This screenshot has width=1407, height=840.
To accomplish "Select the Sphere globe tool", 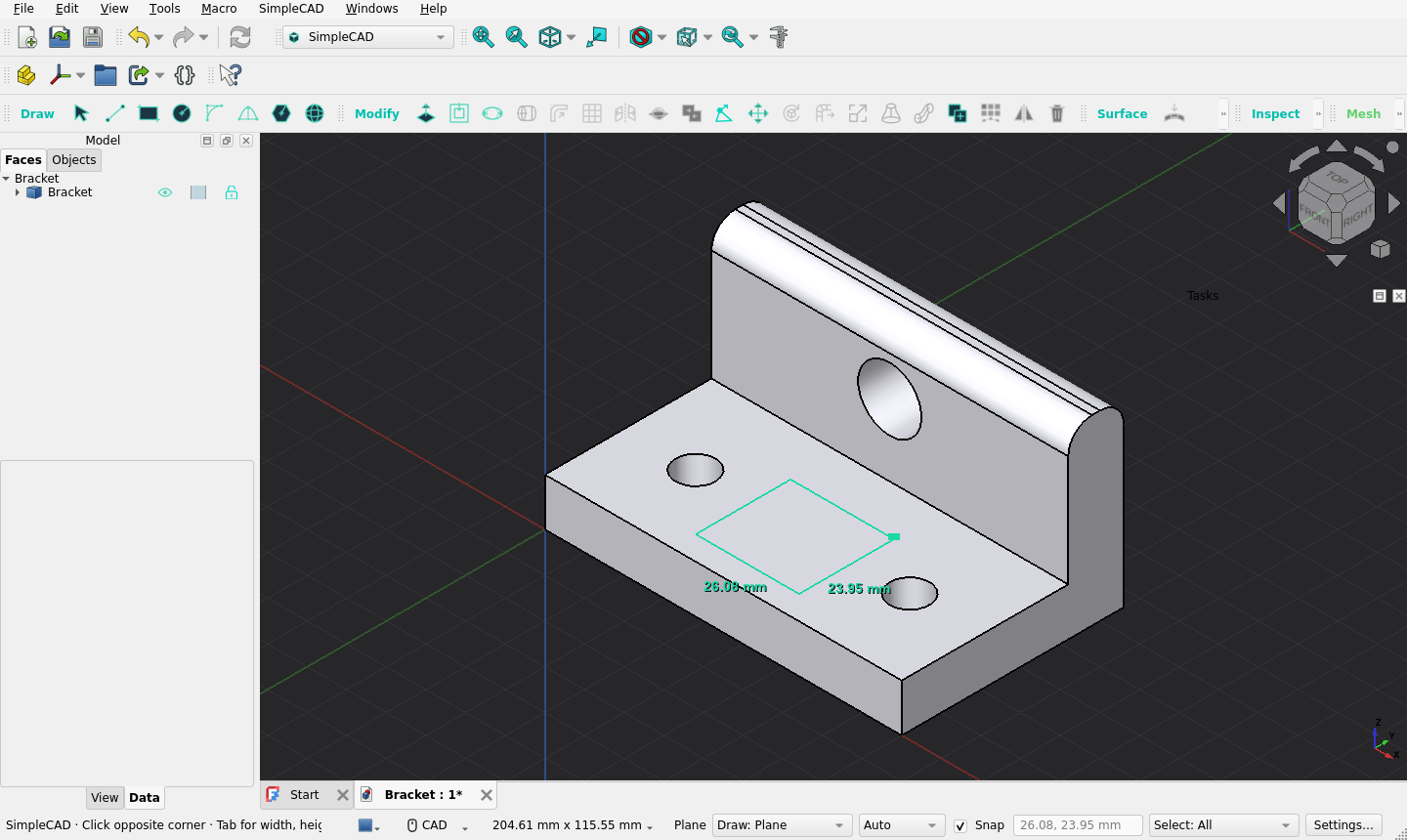I will (315, 113).
